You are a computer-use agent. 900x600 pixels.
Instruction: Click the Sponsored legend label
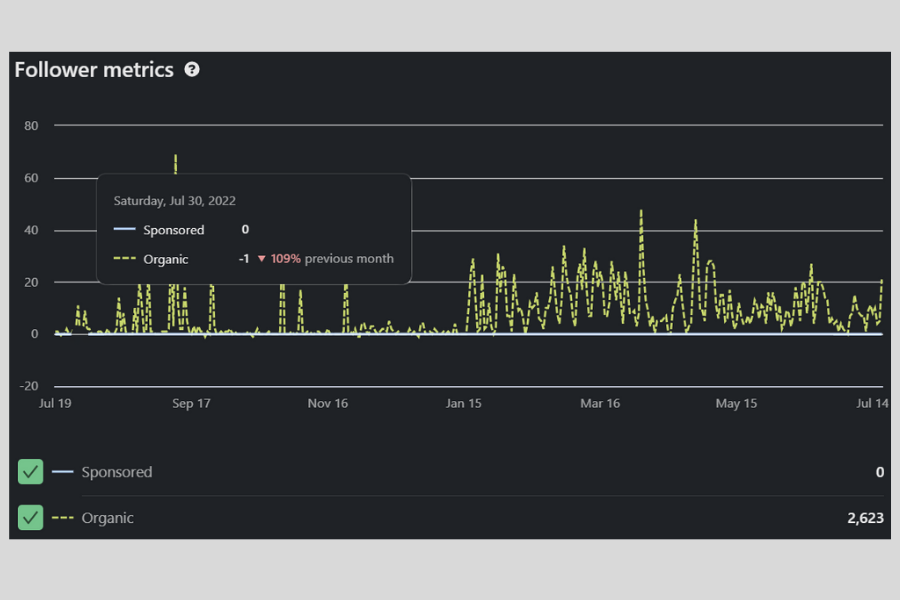pos(117,472)
